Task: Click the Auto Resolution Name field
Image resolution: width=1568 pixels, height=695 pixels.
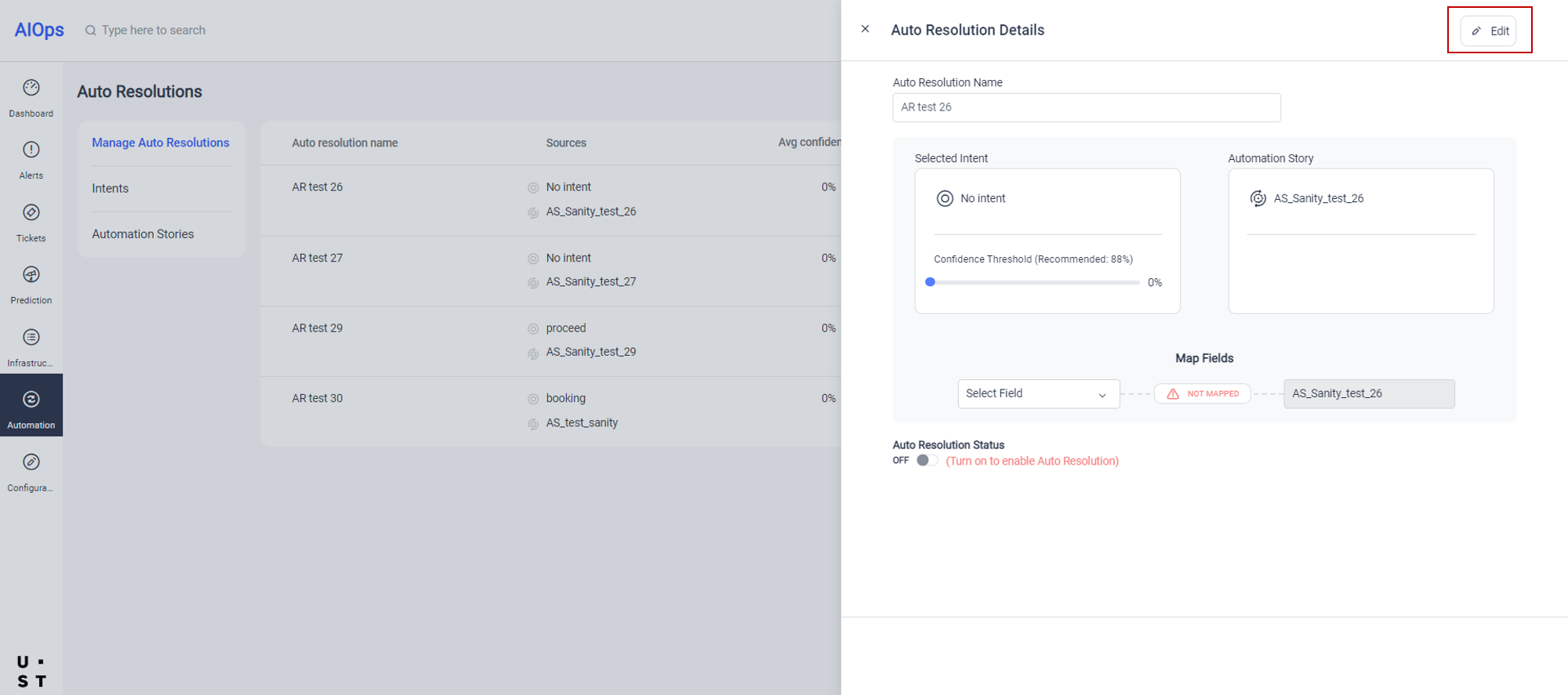Action: pos(1086,107)
